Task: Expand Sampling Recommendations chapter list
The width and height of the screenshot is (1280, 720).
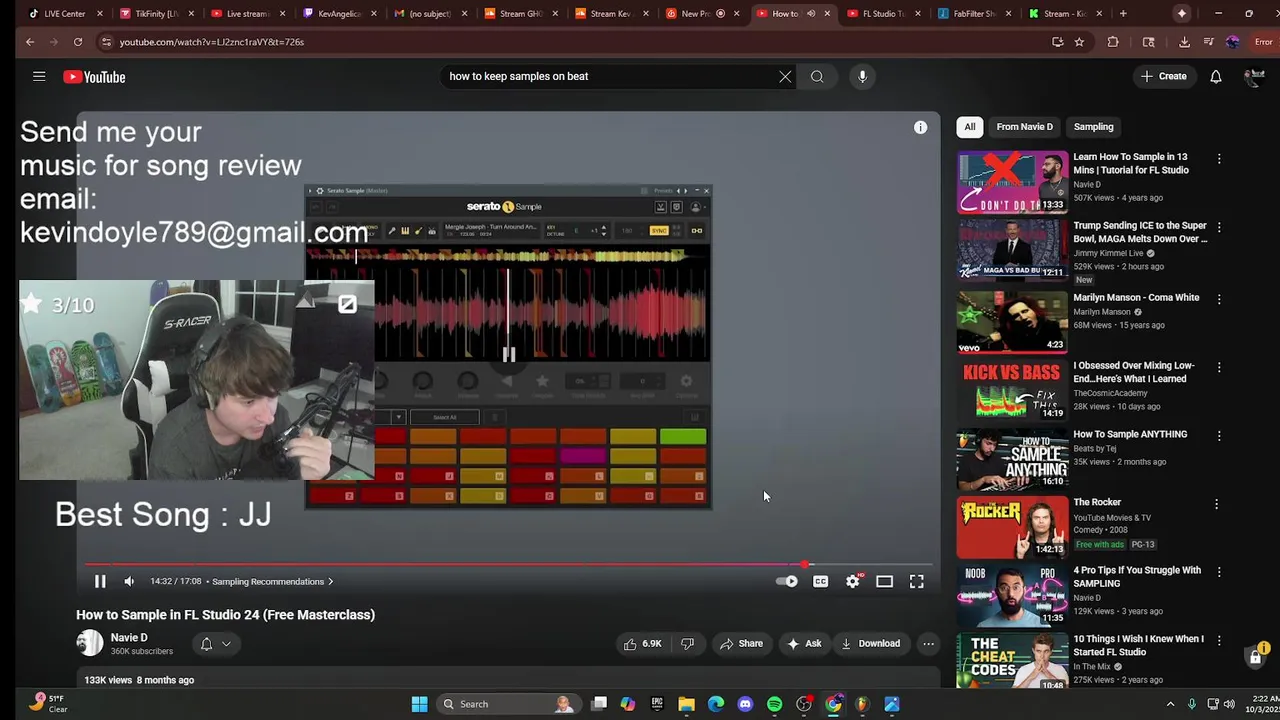Action: [x=272, y=581]
